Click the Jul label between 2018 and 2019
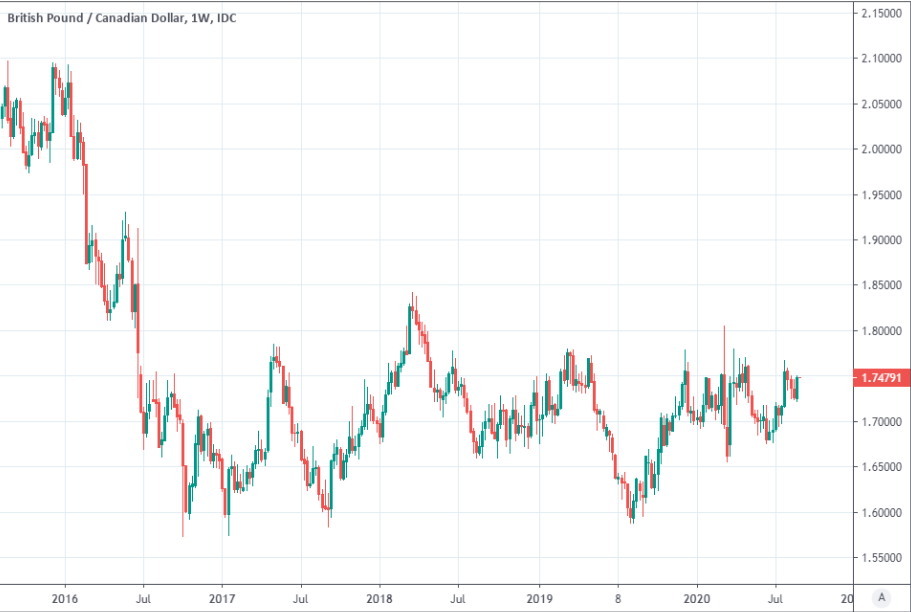911x612 pixels. point(458,598)
